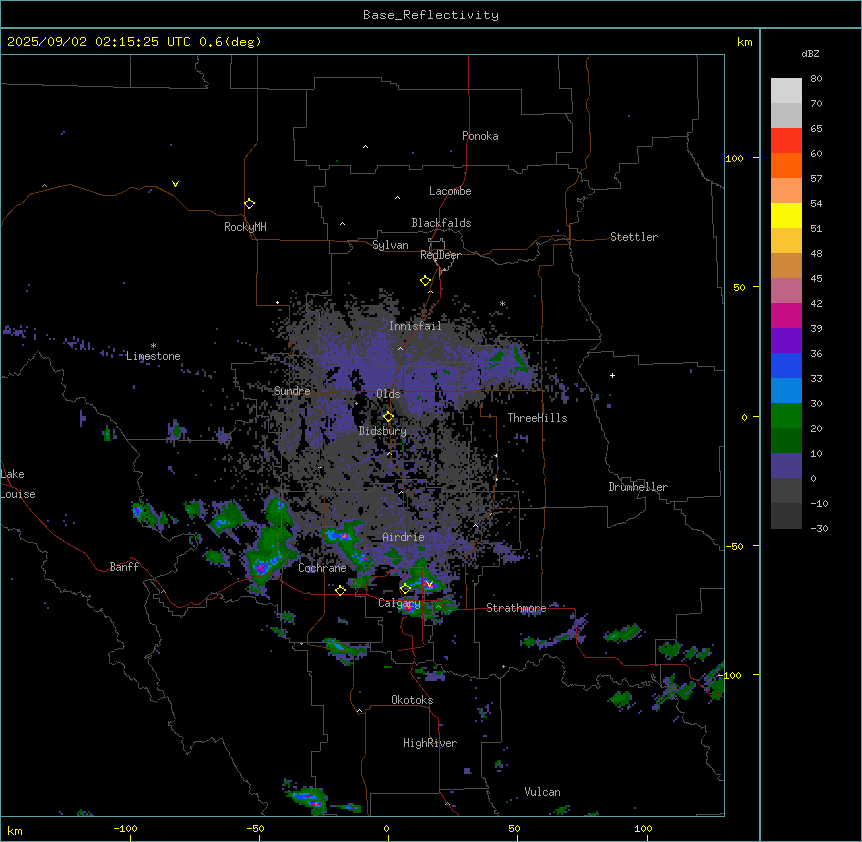Click the 80 value on the dBZ legend
Image resolution: width=862 pixels, height=842 pixels.
(x=816, y=79)
